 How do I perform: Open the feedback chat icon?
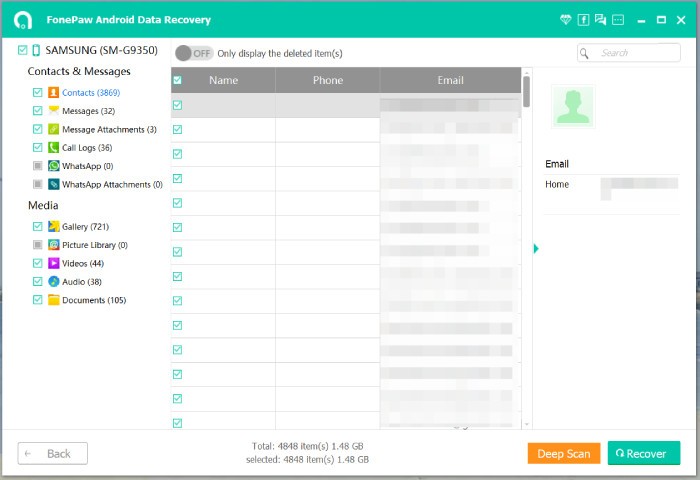pos(601,19)
